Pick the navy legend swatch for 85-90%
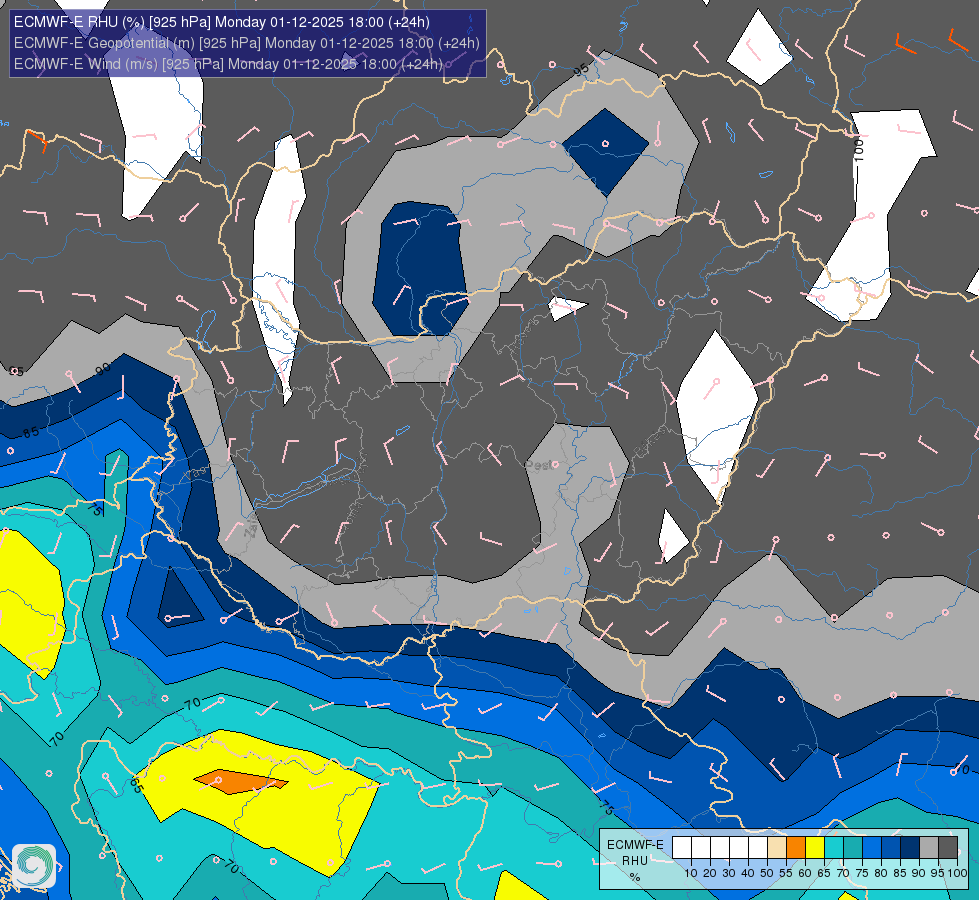This screenshot has height=900, width=979. pyautogui.click(x=910, y=848)
